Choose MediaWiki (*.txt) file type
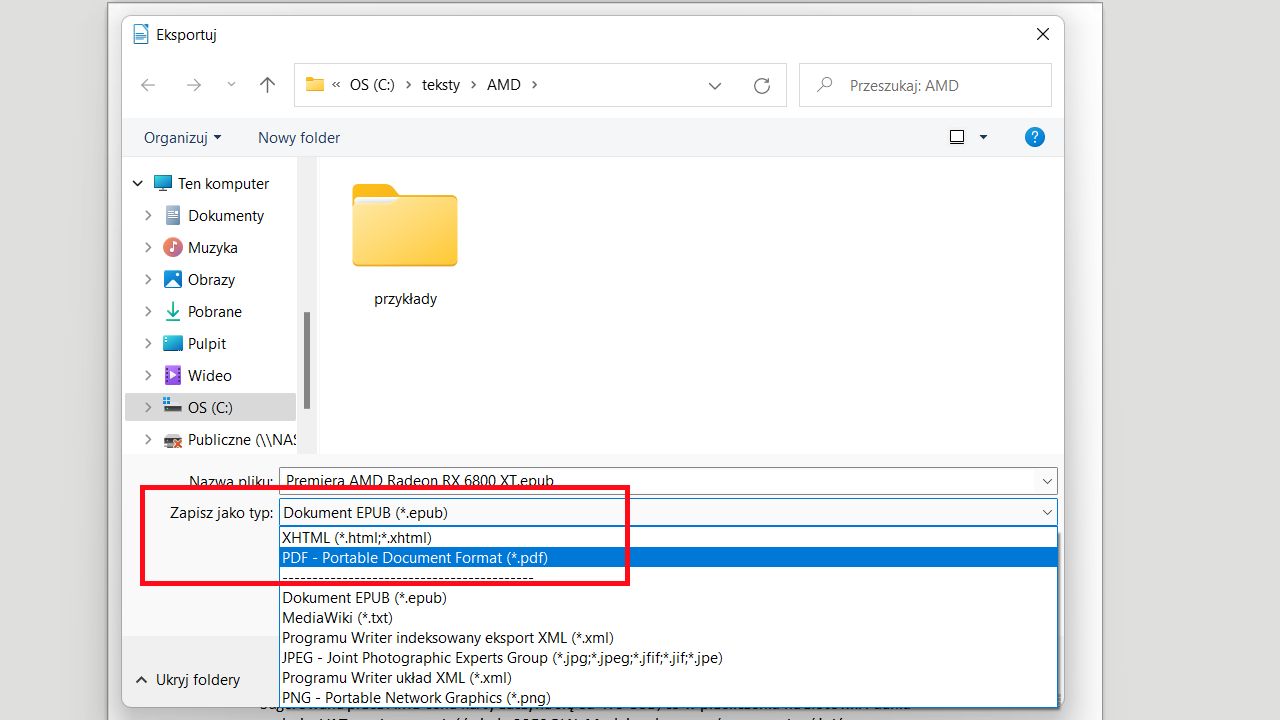Viewport: 1280px width, 720px height. pos(668,618)
